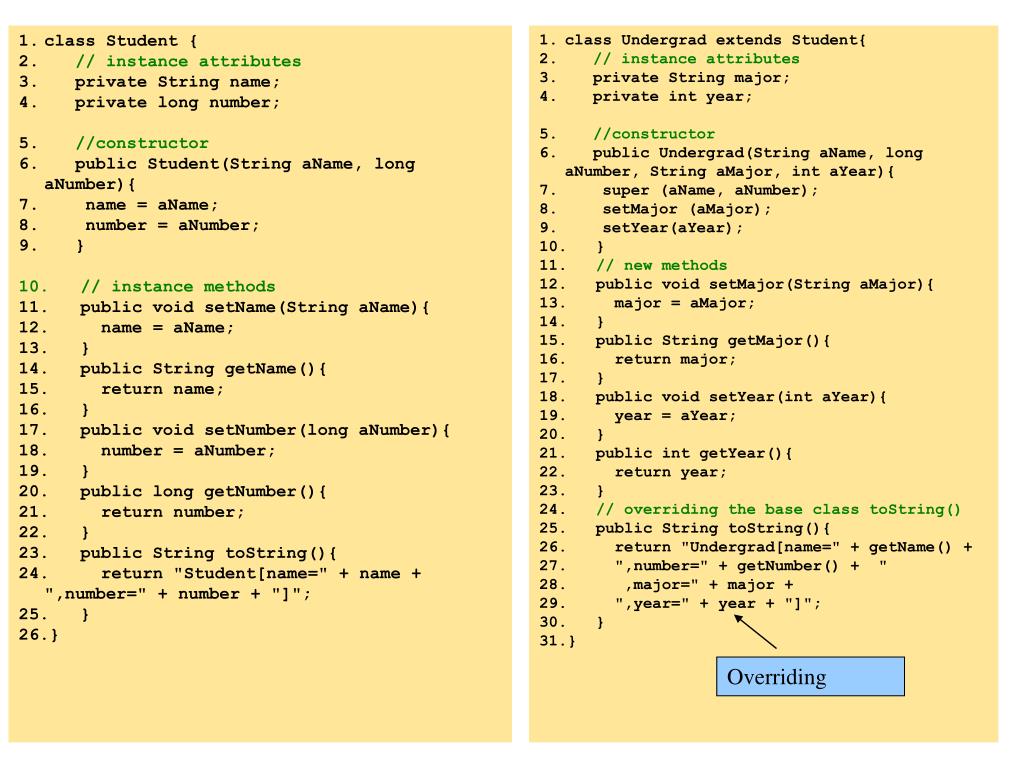
Task: Click '",year=" + year + "]";' line 29
Action: pos(718,603)
